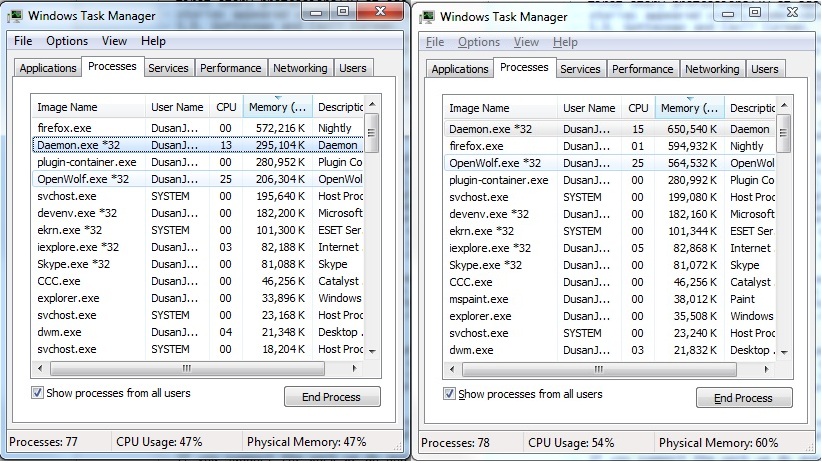
Task: Open the File menu in left window
Action: tap(23, 41)
